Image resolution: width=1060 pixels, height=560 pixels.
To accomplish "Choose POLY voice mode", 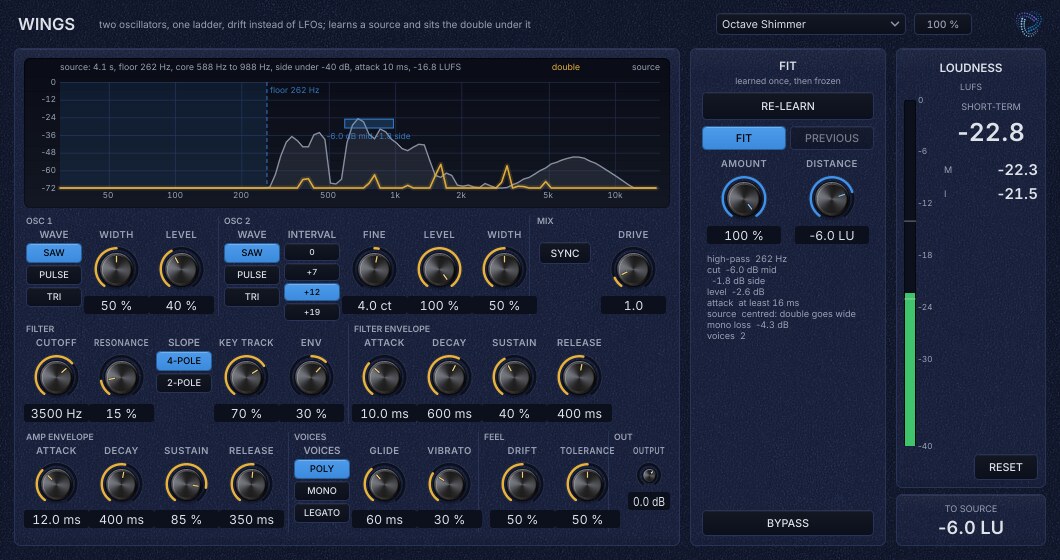I will [322, 469].
